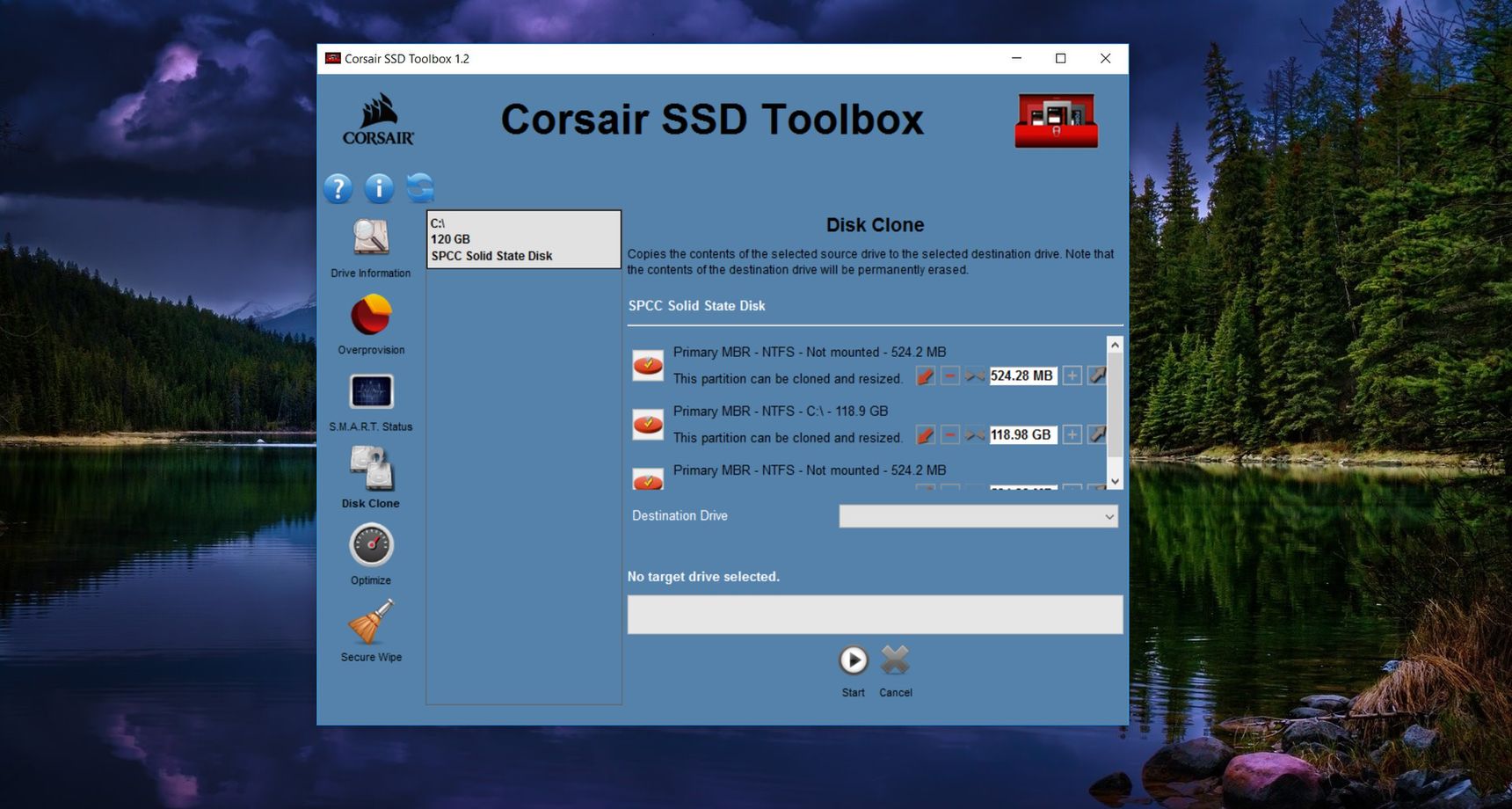
Task: Click the Corsair SSD Toolbox title bar icon
Action: click(332, 59)
